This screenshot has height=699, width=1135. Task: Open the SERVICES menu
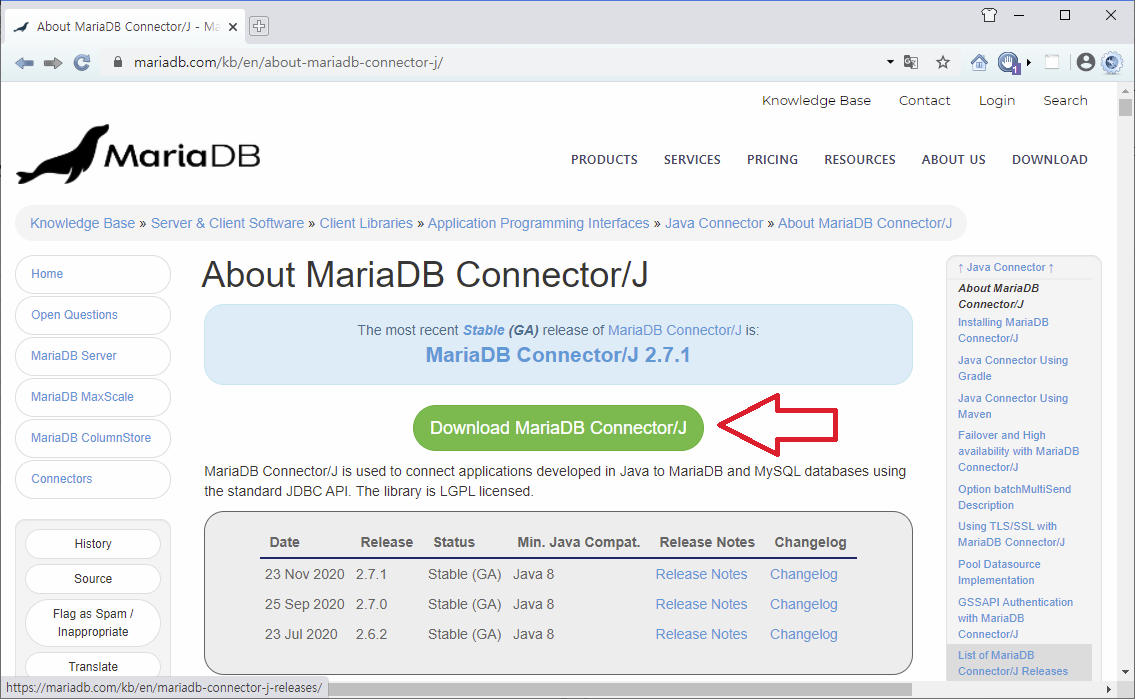coord(692,160)
